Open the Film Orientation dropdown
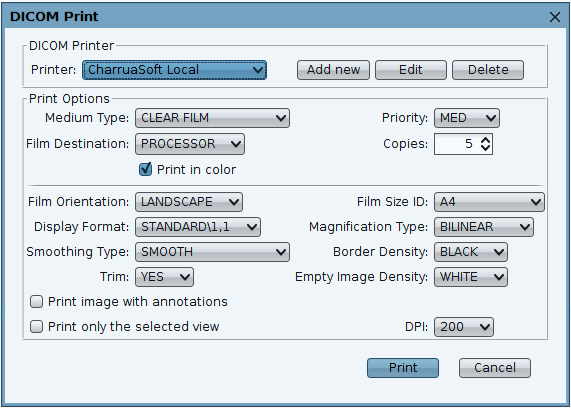The width and height of the screenshot is (571, 408). coord(189,202)
